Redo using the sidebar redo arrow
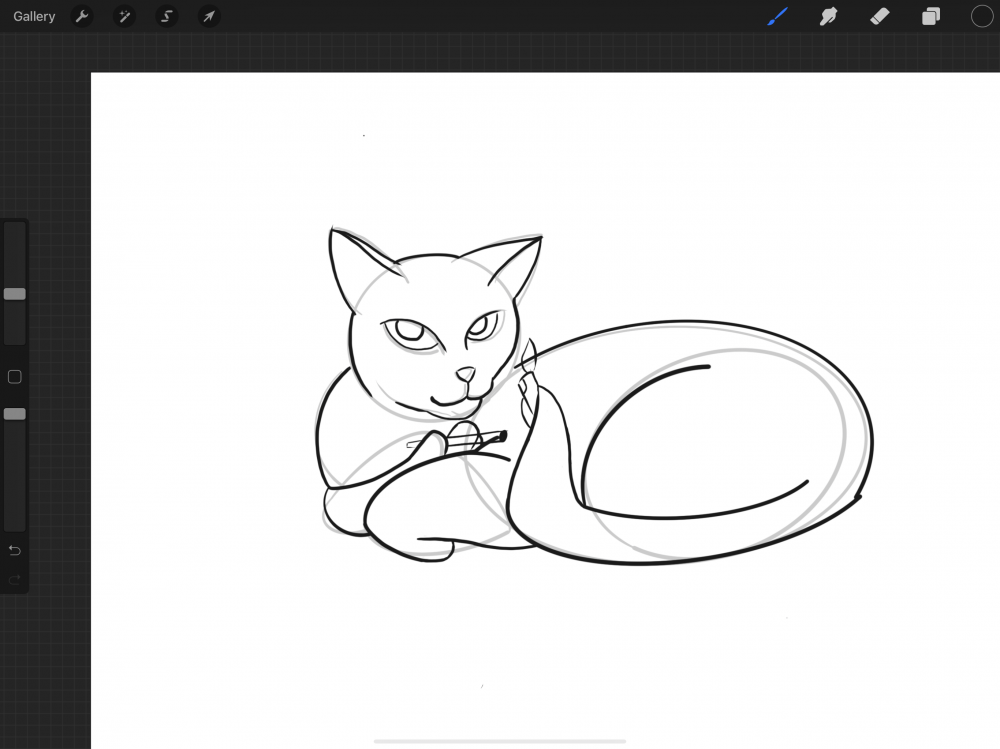This screenshot has width=1000, height=749. pyautogui.click(x=15, y=580)
